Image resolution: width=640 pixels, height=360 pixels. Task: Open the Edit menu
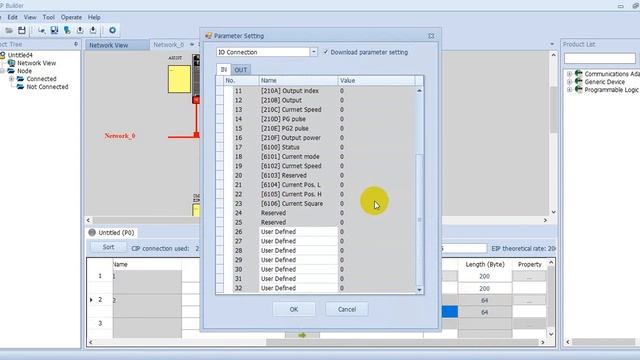tap(13, 17)
